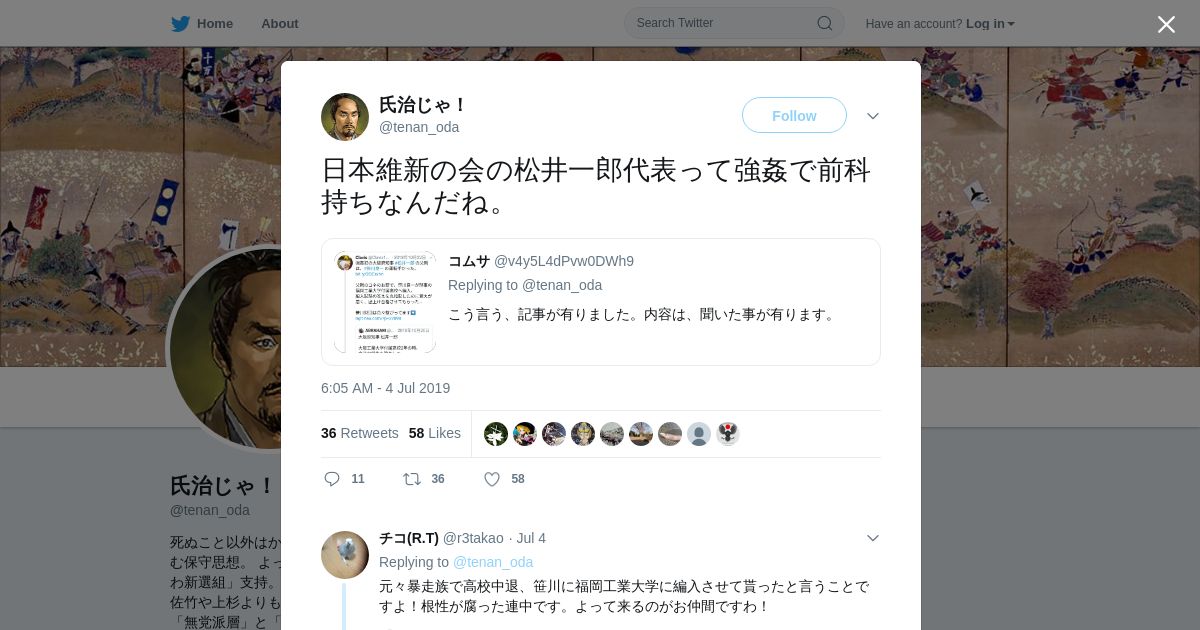The width and height of the screenshot is (1200, 630).
Task: Close the tweet overlay with X
Action: click(1166, 24)
